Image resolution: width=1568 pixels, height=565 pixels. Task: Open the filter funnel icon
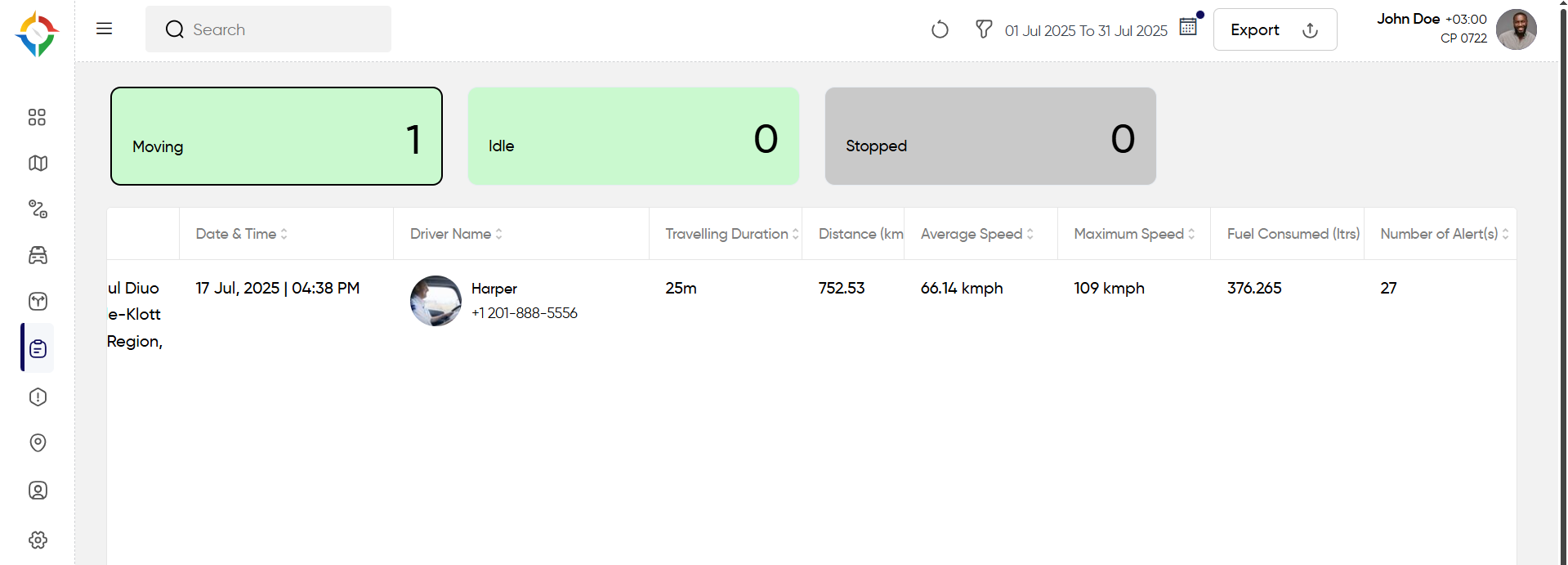(x=984, y=29)
